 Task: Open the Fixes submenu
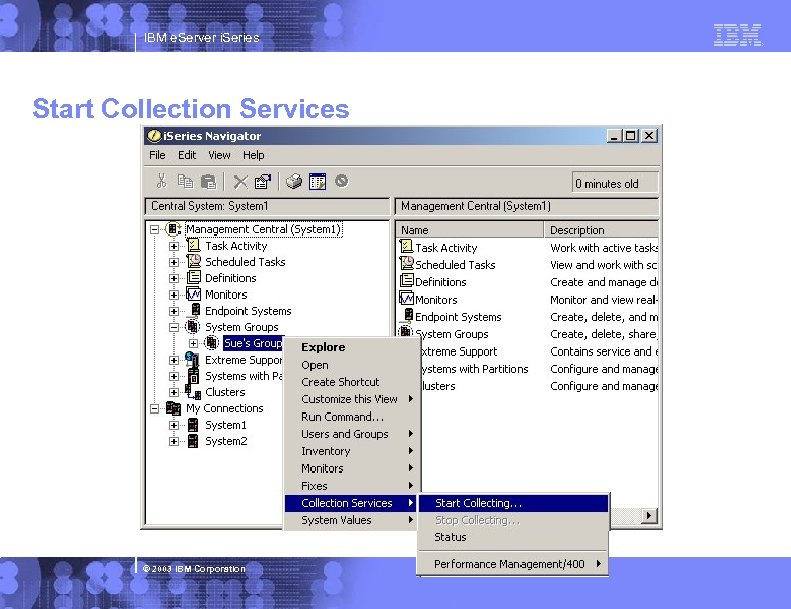point(351,486)
